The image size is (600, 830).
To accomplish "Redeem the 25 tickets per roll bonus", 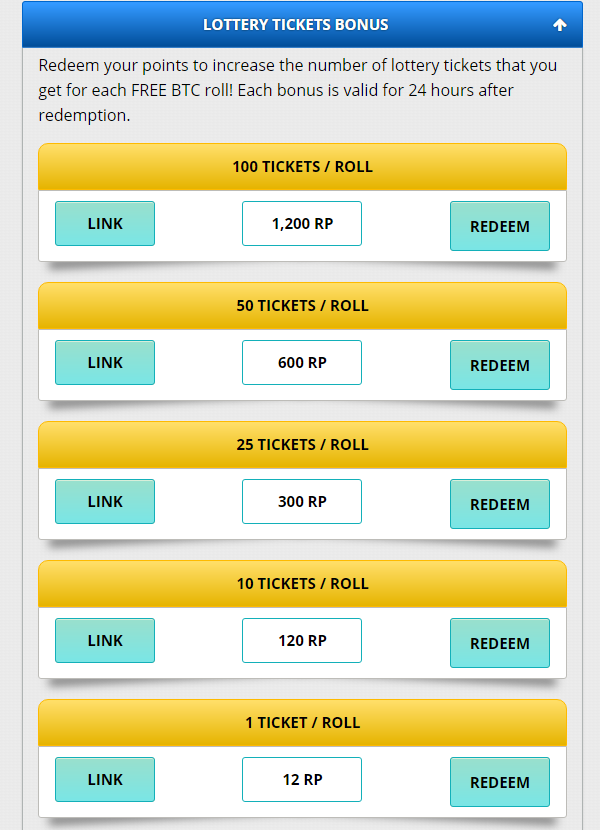I will point(500,504).
